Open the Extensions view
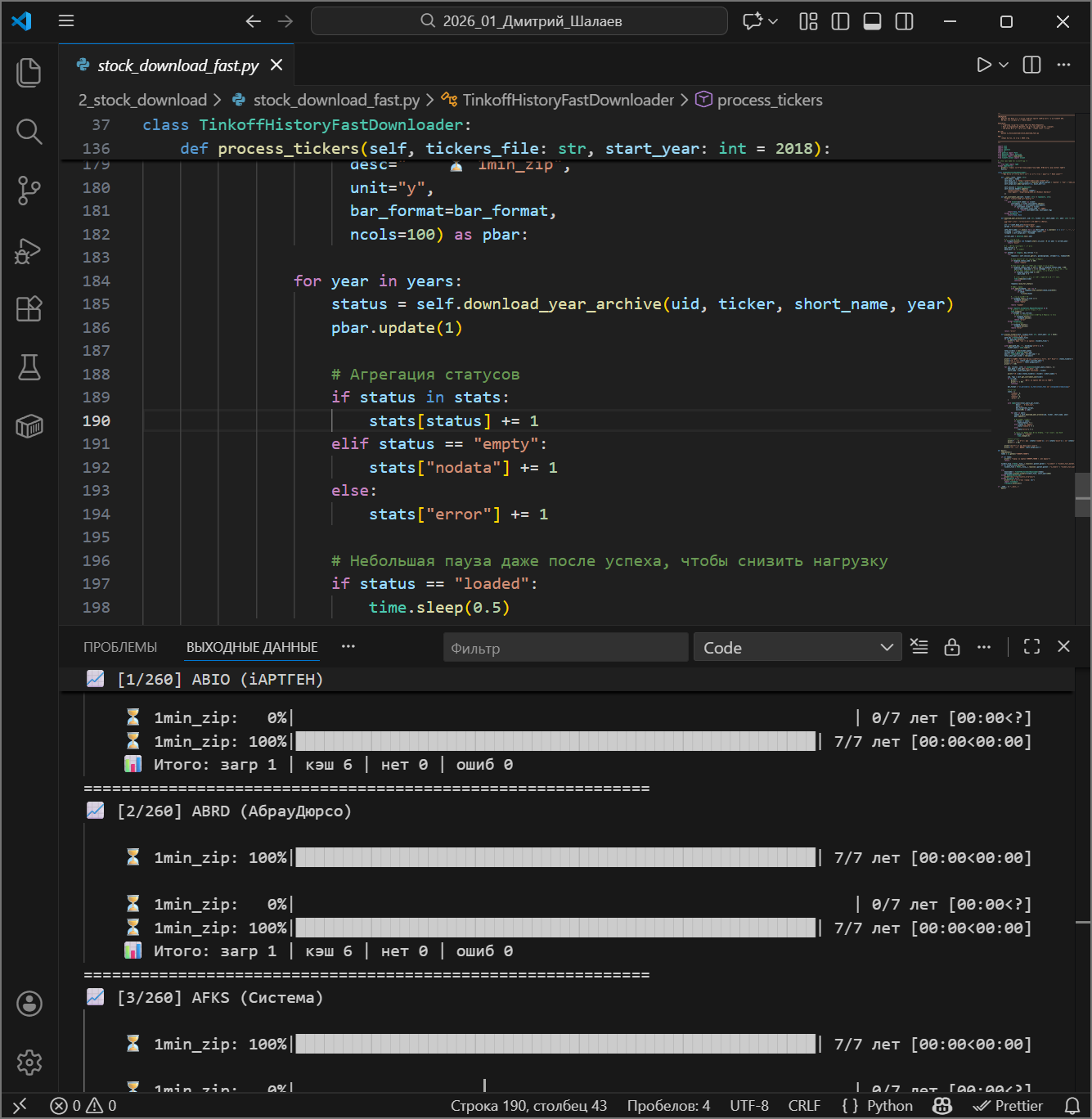 tap(29, 309)
